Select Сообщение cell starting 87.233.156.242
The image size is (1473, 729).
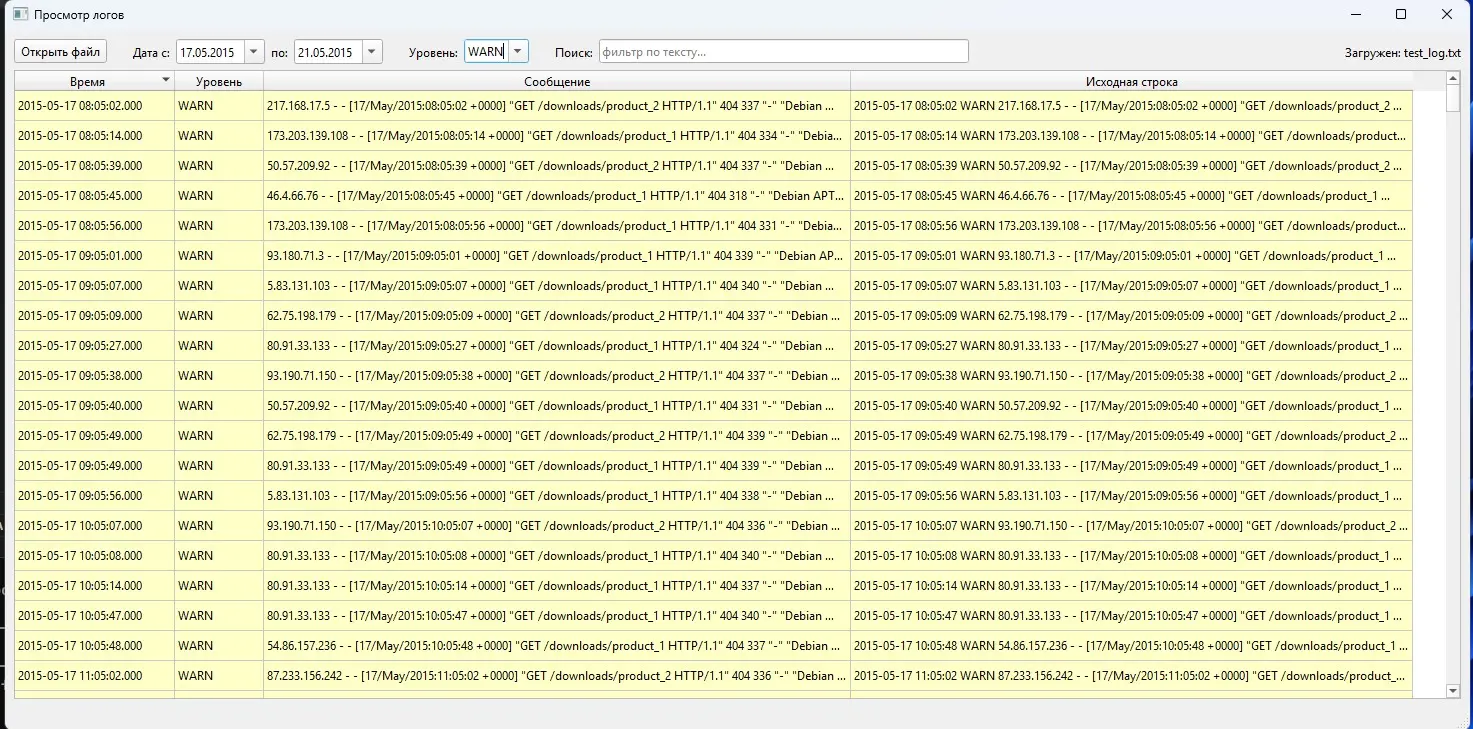tap(557, 676)
